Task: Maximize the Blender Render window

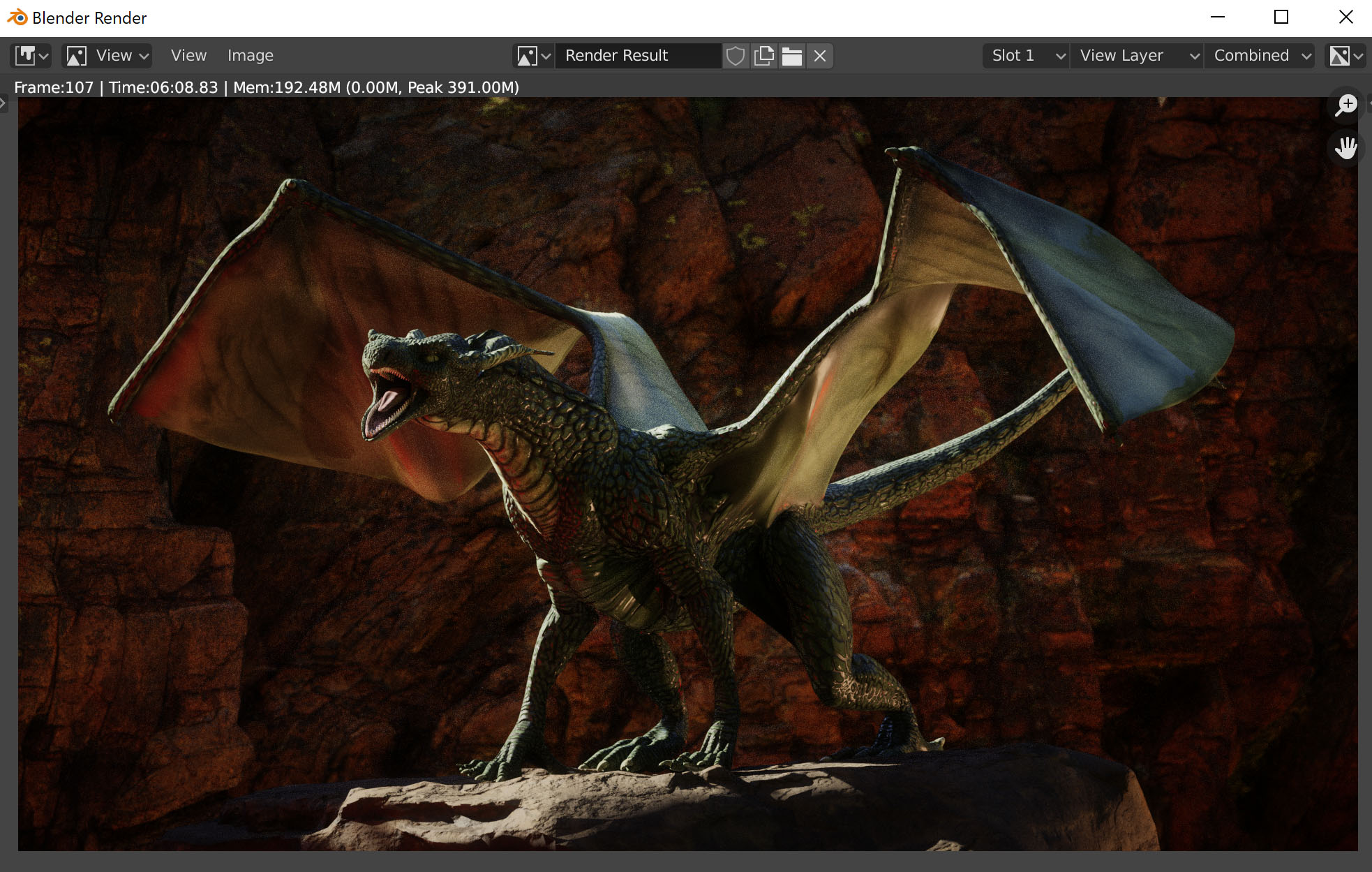Action: [x=1281, y=17]
